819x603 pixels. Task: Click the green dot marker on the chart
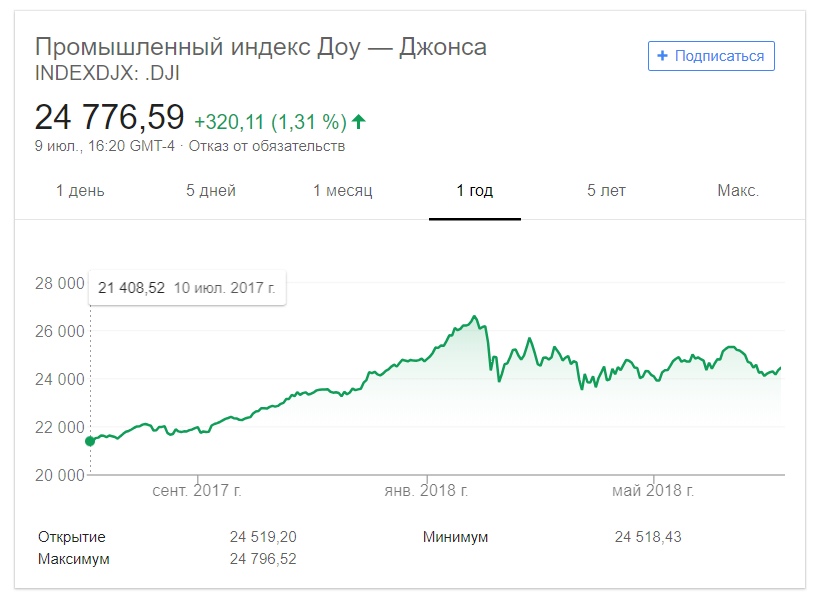pyautogui.click(x=90, y=441)
